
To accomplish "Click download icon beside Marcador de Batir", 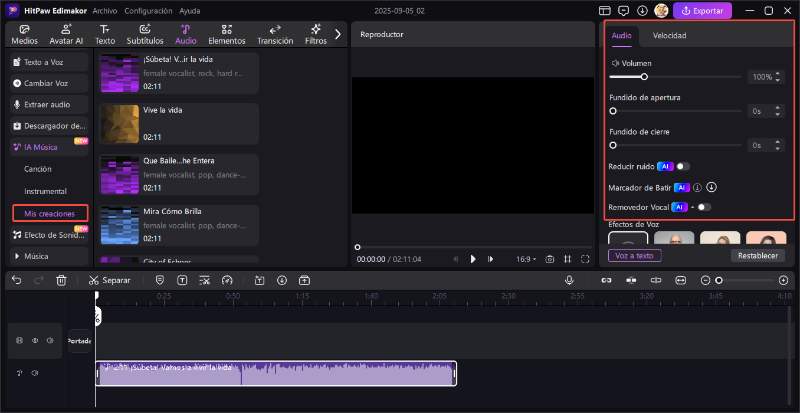I will coord(712,187).
